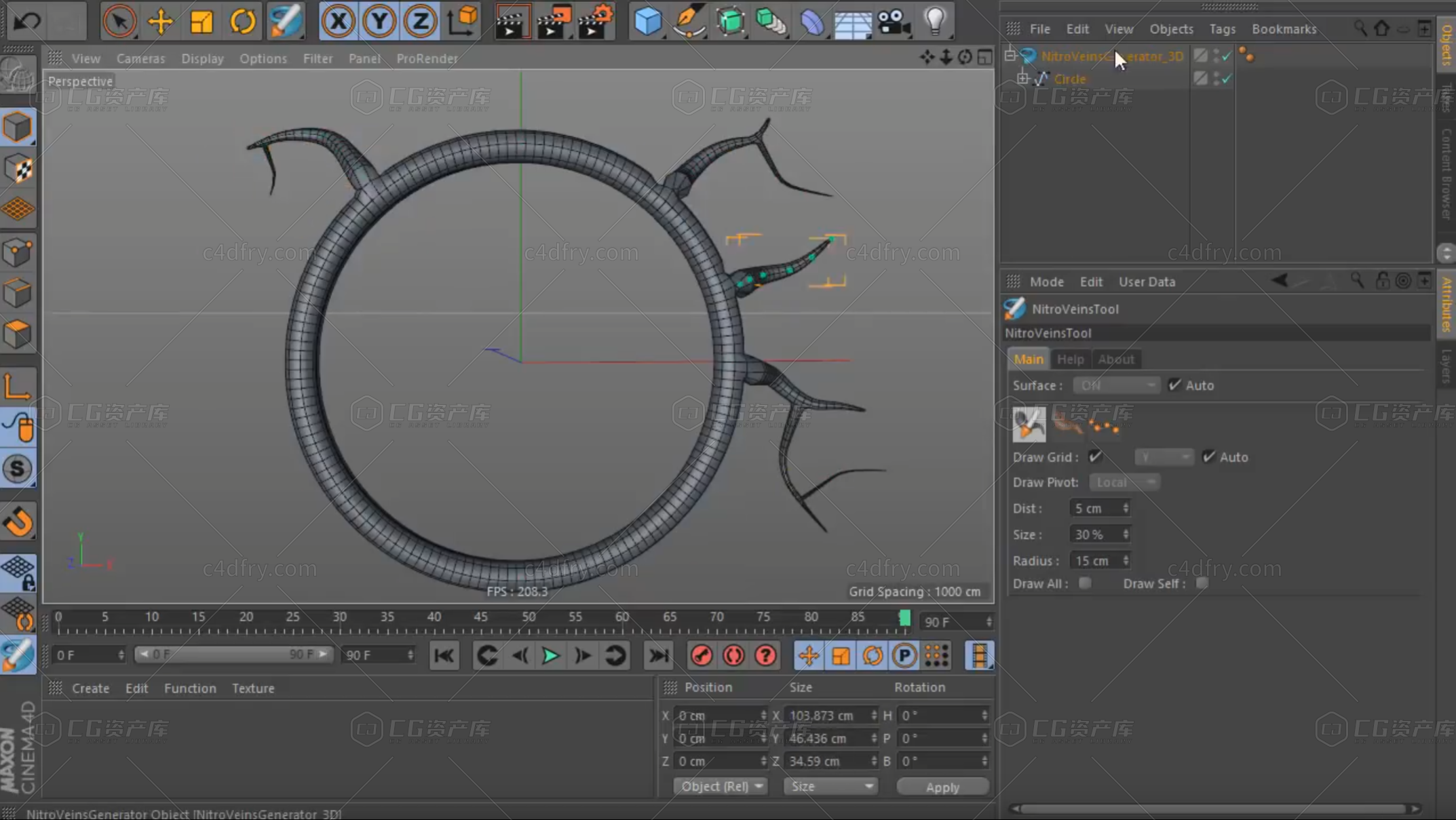Open Object Manager Bookmarks menu
Screen dimensions: 1456x820
pyautogui.click(x=1284, y=29)
